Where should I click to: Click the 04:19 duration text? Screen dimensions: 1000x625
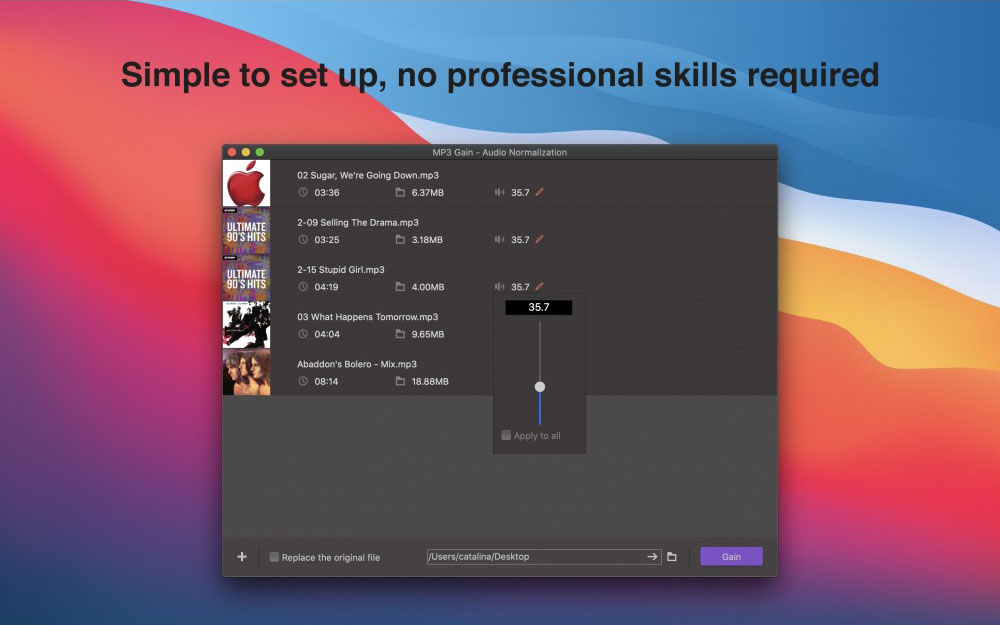pos(327,287)
